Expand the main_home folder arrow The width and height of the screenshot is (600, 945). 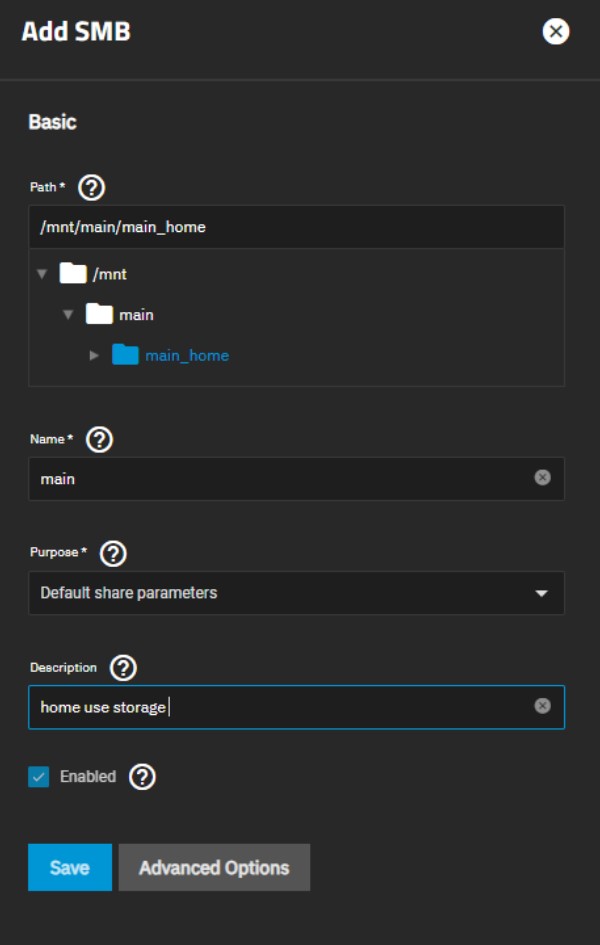[94, 355]
